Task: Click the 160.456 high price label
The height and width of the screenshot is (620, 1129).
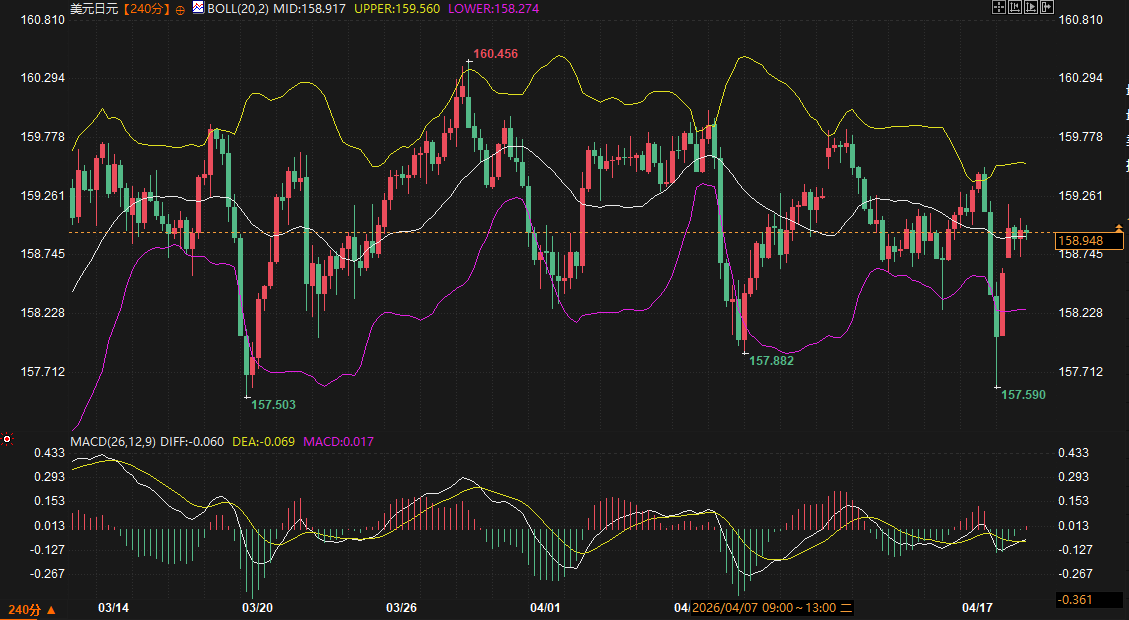Action: point(495,54)
